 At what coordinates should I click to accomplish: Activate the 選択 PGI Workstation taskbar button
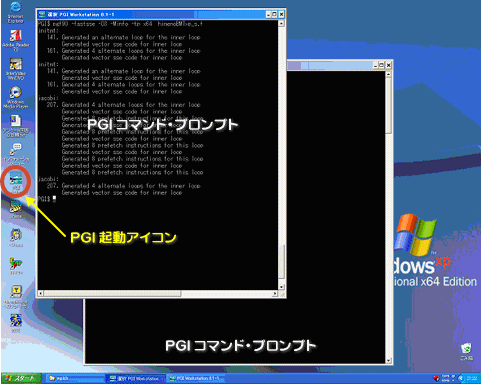[136, 378]
